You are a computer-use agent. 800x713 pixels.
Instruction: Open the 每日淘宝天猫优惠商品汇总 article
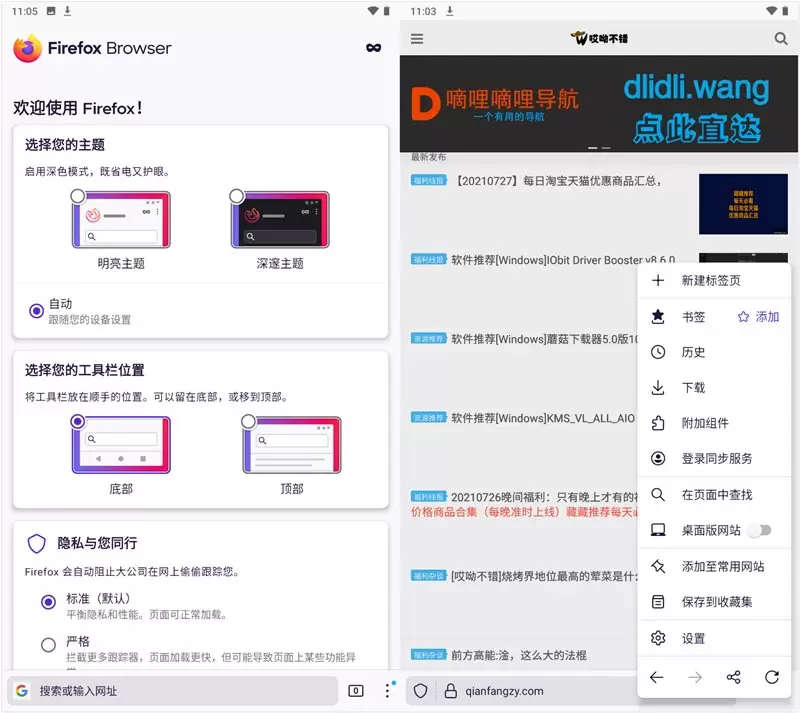click(x=557, y=181)
